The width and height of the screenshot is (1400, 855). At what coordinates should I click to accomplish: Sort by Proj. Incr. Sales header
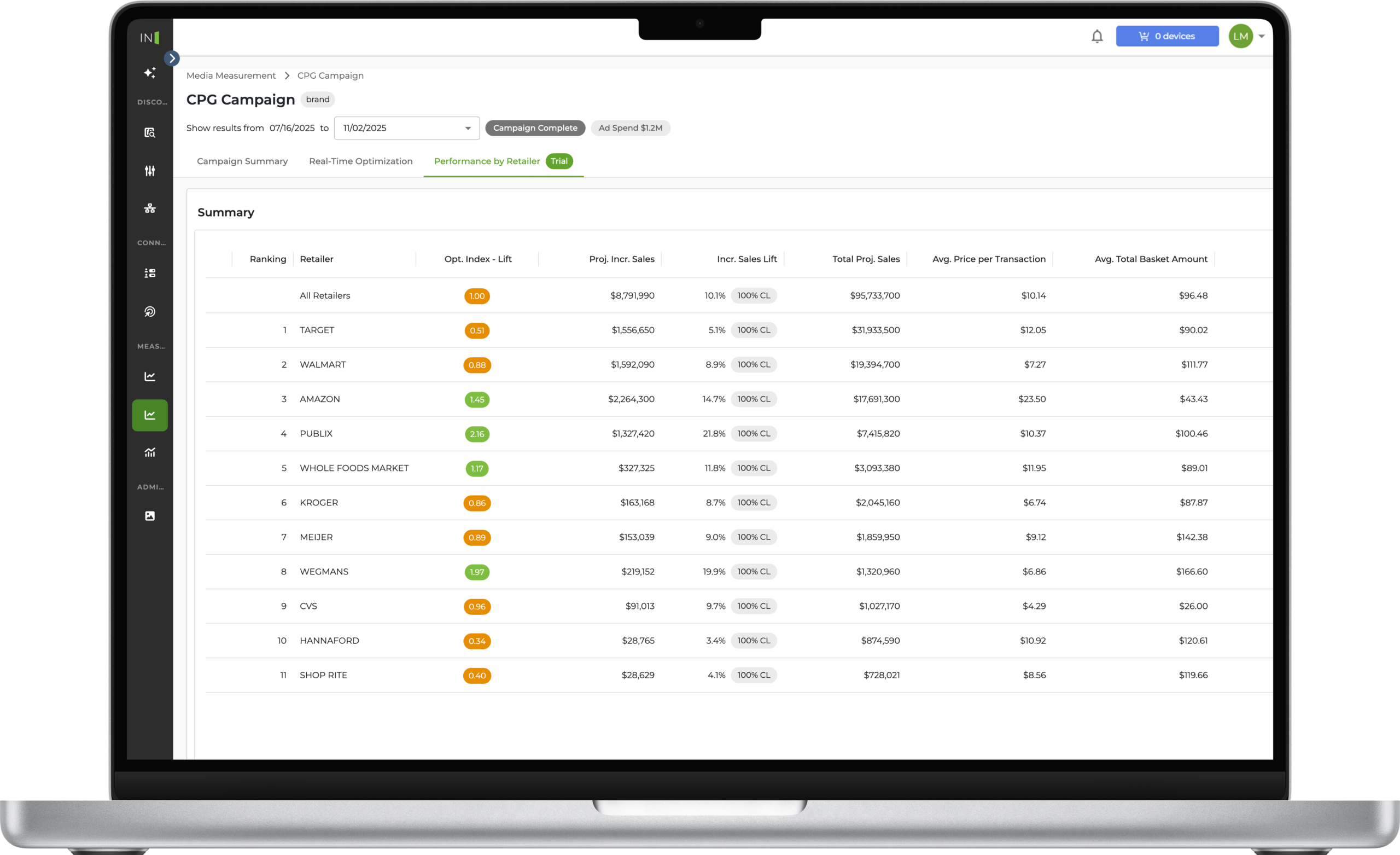pyautogui.click(x=622, y=259)
